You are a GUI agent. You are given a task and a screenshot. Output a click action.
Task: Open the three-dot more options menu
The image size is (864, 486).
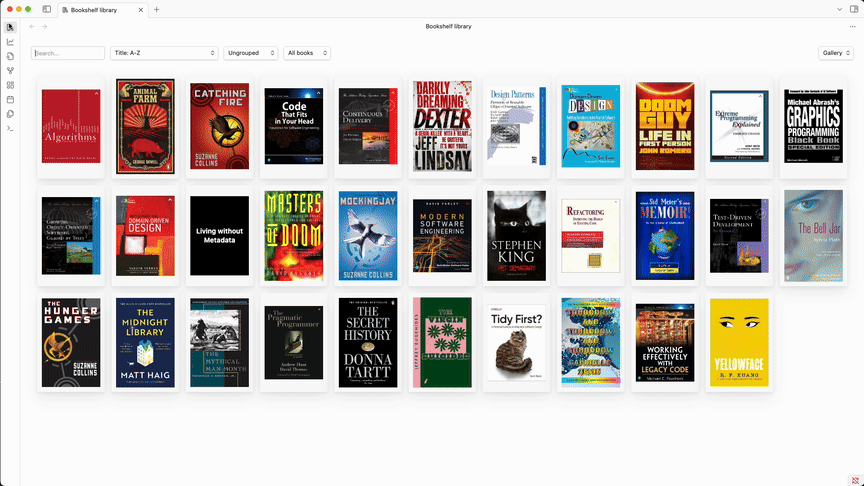coord(852,26)
